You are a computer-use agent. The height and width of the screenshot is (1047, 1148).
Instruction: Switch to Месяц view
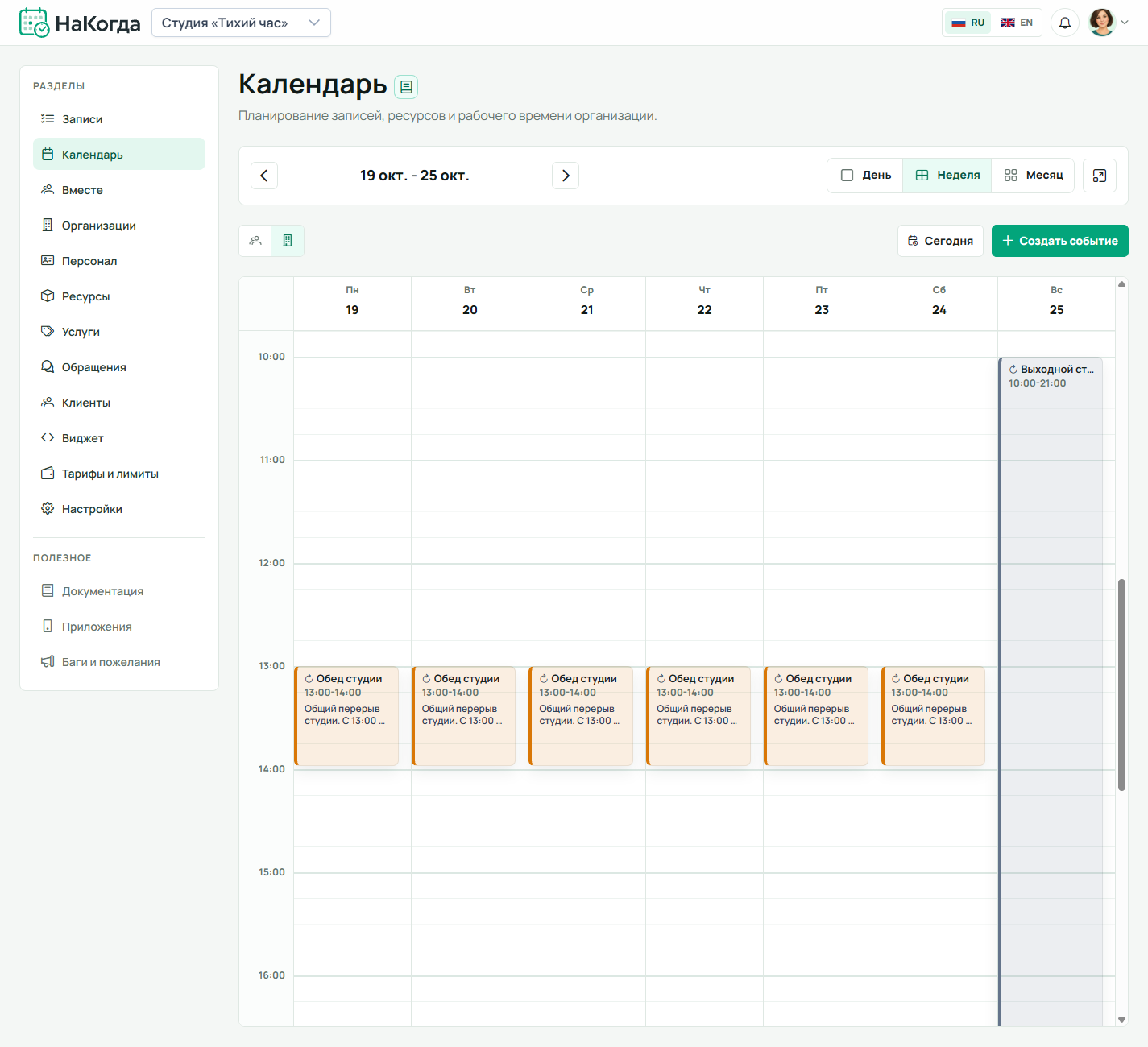[1034, 176]
